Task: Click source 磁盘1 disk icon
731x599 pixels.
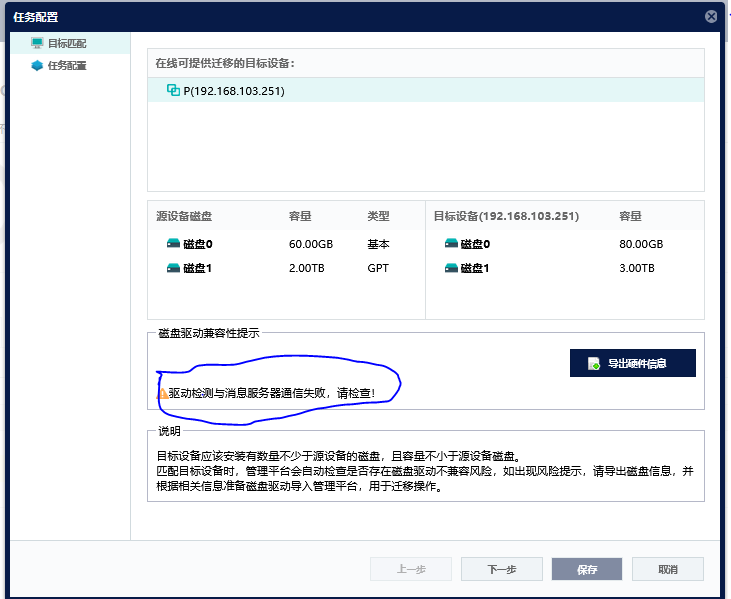Action: 173,268
